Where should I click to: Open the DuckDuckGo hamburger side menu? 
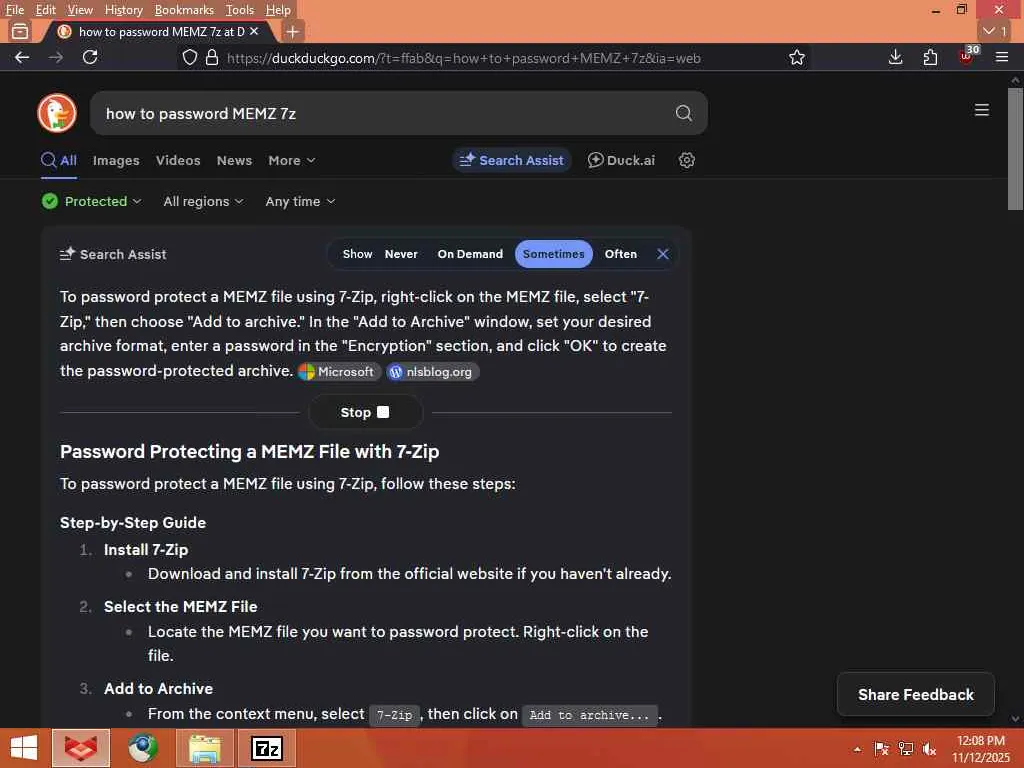(x=982, y=110)
